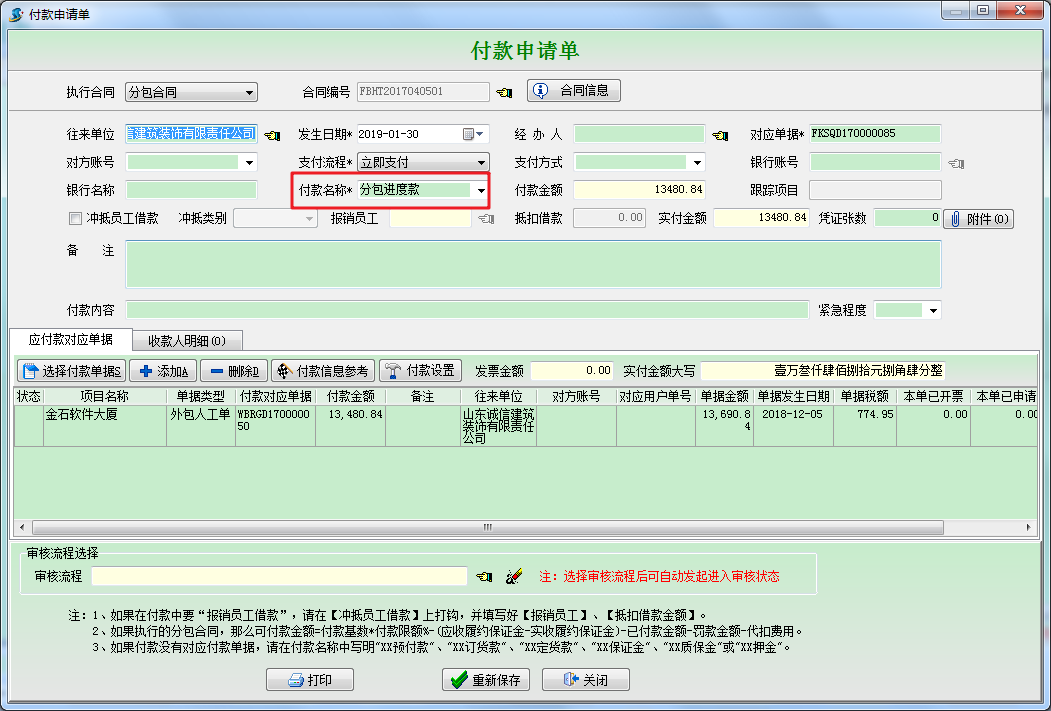Select the 山东诚信建筑装饰有限责任公司 cell
This screenshot has width=1051, height=711.
click(499, 425)
